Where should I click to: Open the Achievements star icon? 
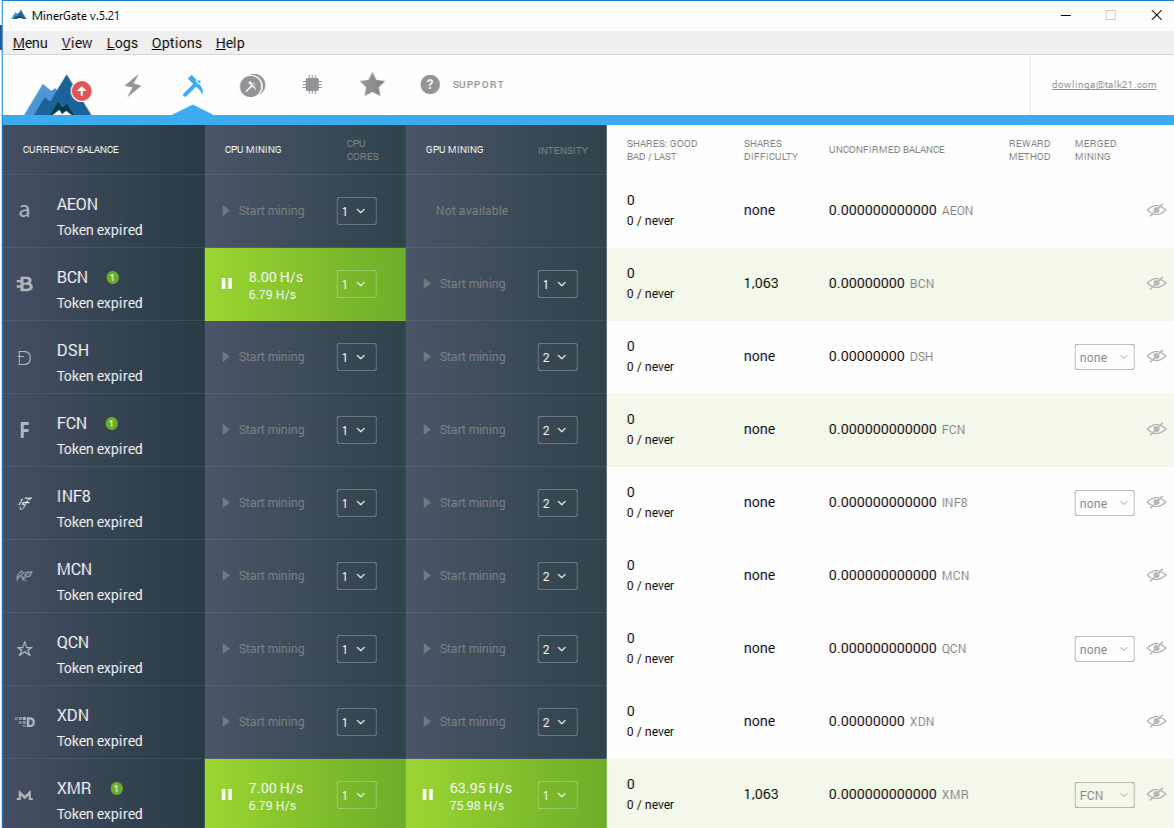[372, 85]
